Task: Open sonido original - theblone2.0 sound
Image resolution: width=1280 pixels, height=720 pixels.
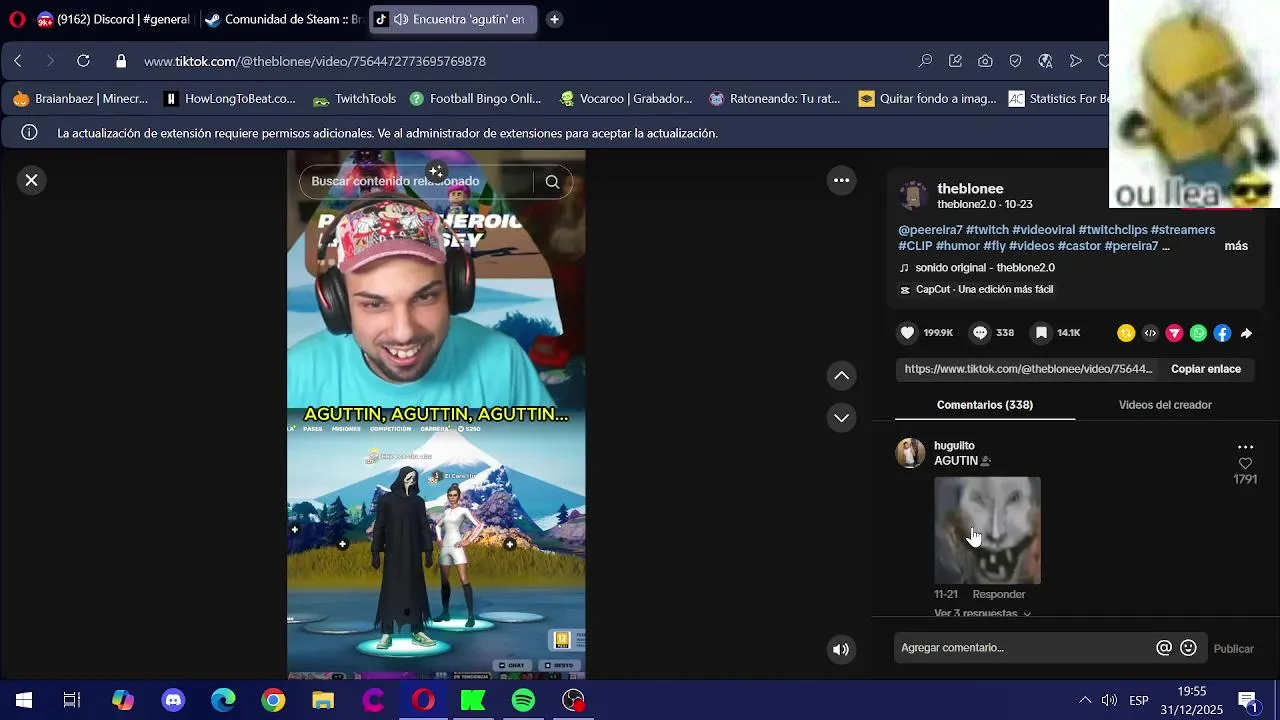Action: tap(985, 268)
